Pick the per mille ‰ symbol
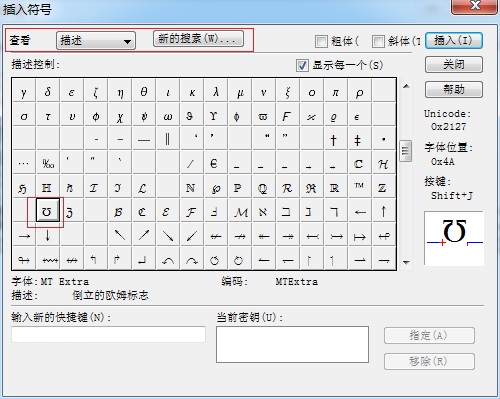Screen dimensions: 500x399 [x=48, y=164]
